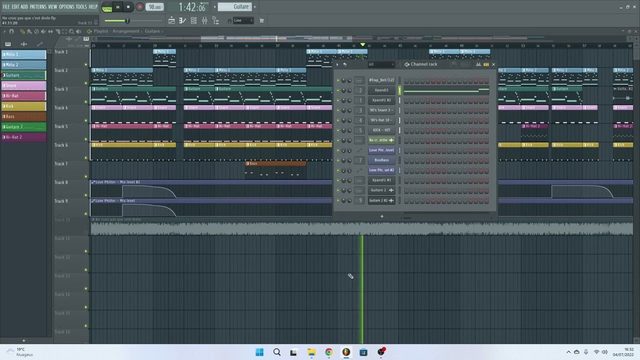Screen dimensions: 640x360
Task: Open Channel rack options arrow menu
Action: (x=337, y=64)
